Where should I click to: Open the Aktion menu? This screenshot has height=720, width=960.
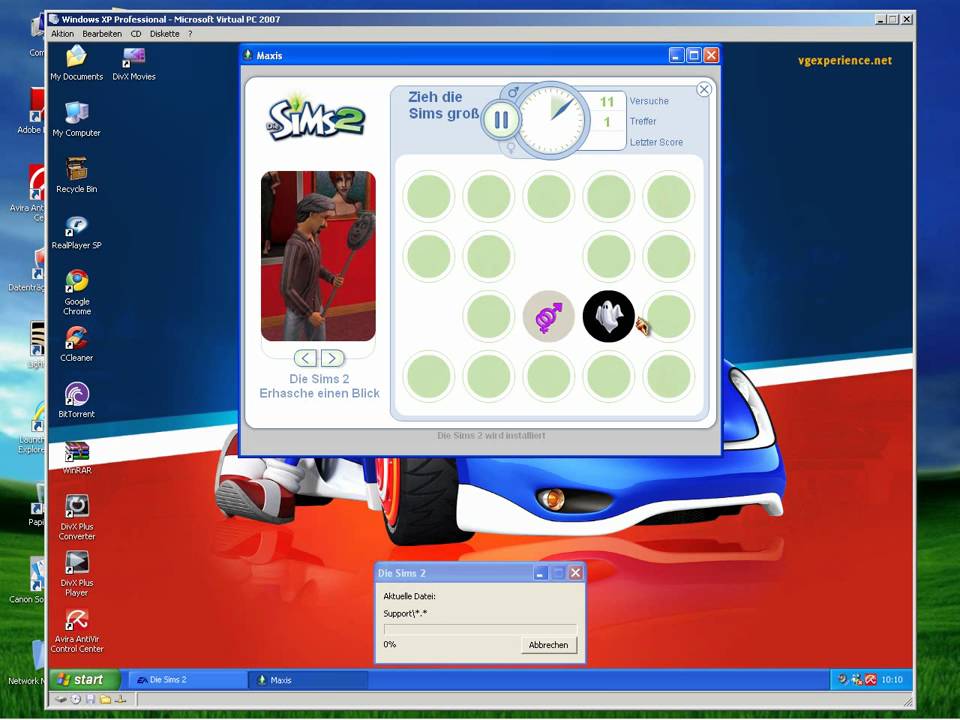62,34
